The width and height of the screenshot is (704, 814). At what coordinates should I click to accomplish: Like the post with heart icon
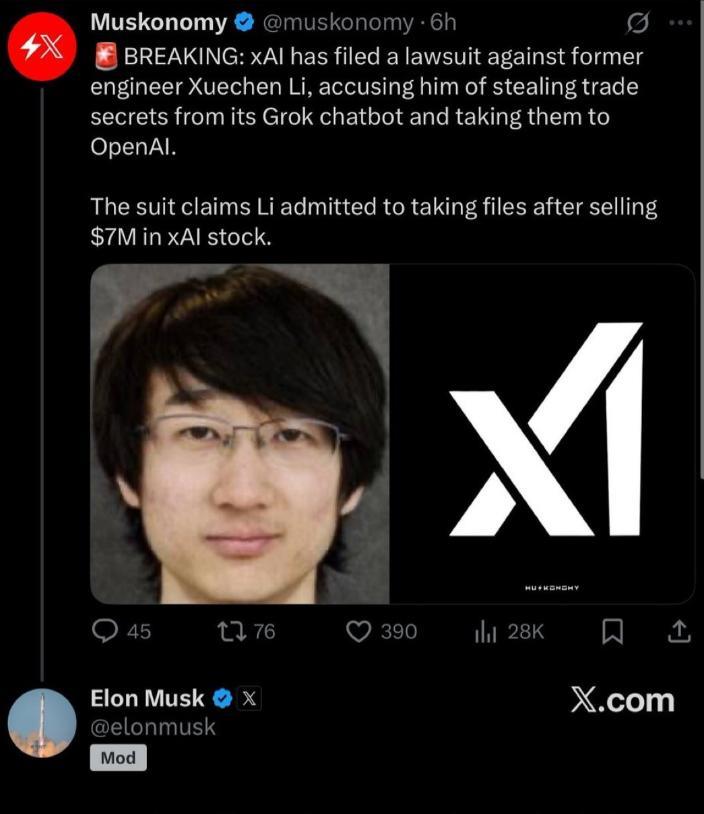[359, 631]
